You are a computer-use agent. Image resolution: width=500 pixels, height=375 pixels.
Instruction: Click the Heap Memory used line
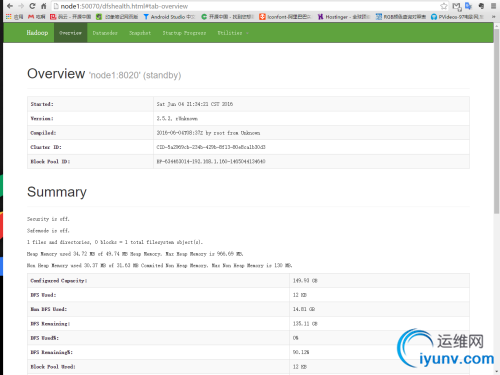(x=135, y=254)
